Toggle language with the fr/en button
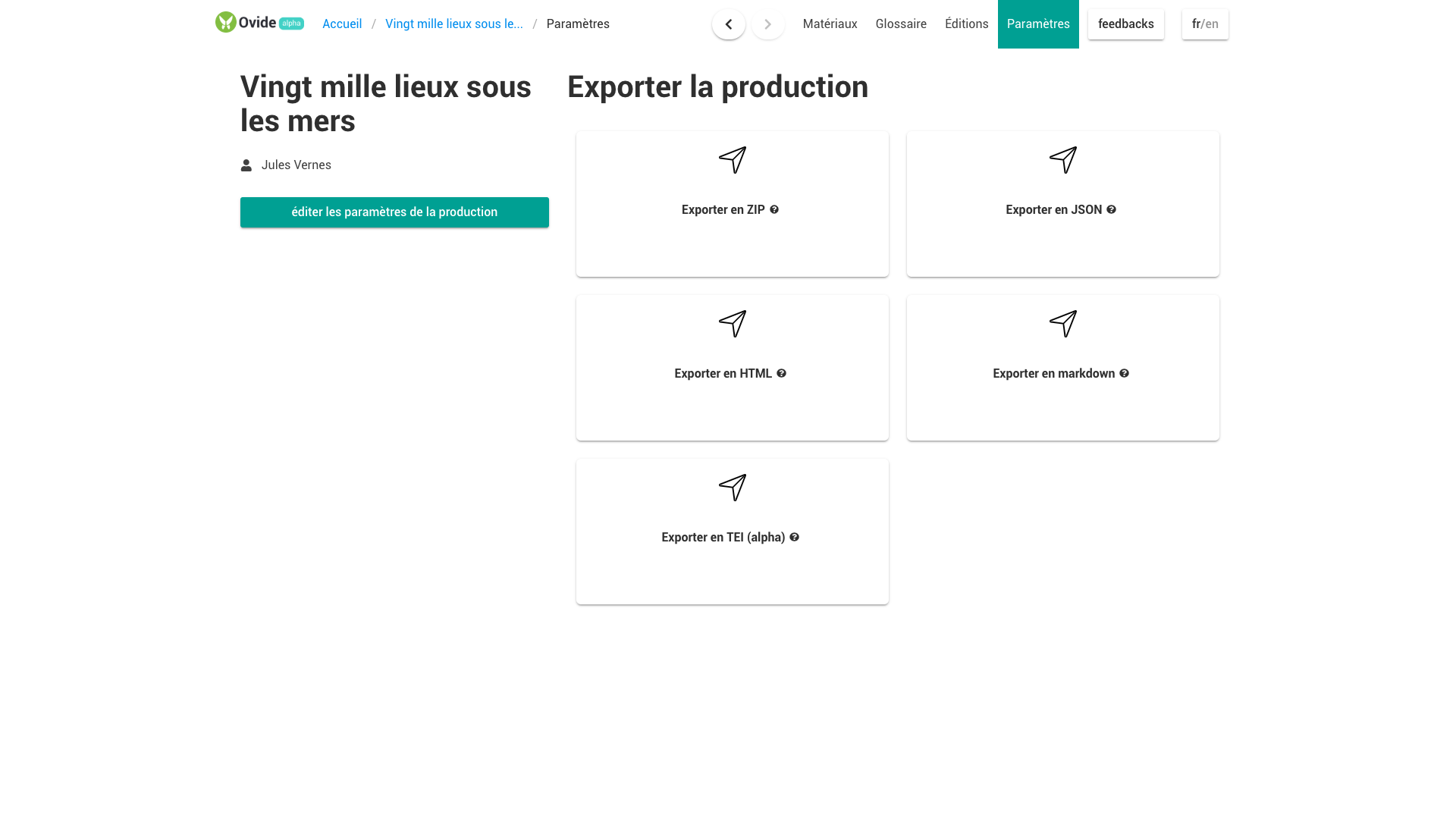The width and height of the screenshot is (1456, 819). 1205,24
